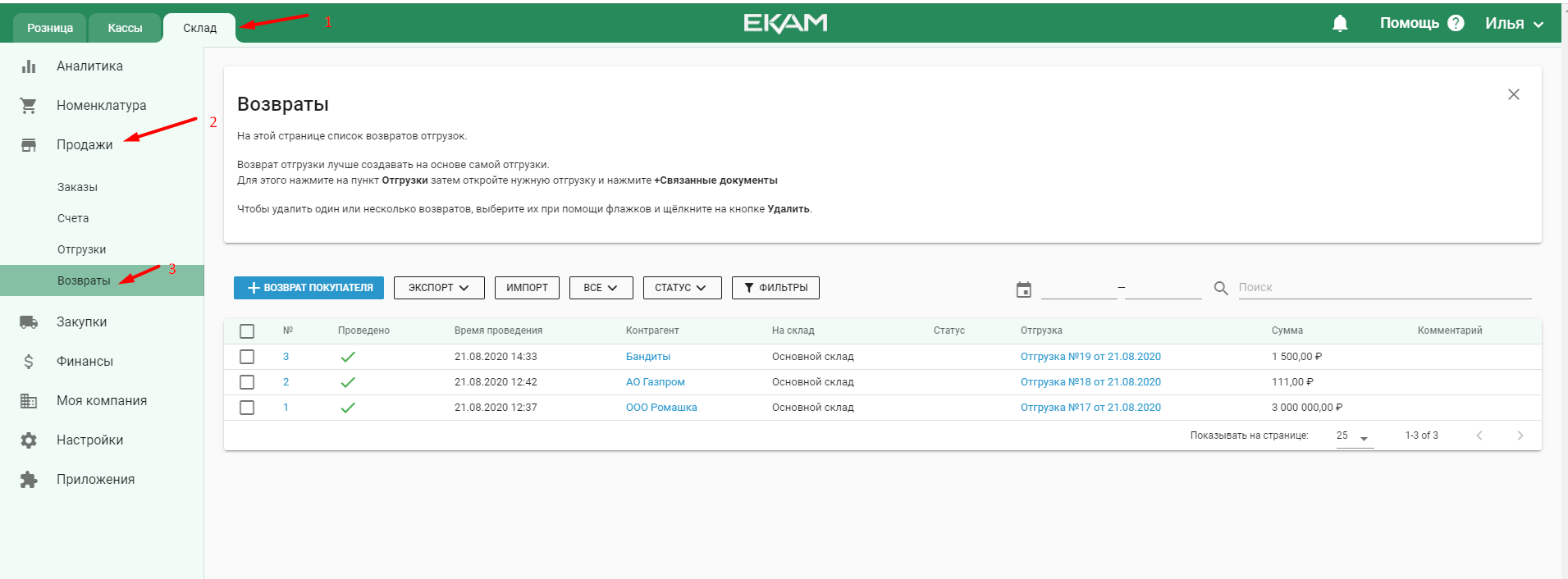The height and width of the screenshot is (579, 1568).
Task: Toggle select-all checkbox in table header
Action: [x=247, y=331]
